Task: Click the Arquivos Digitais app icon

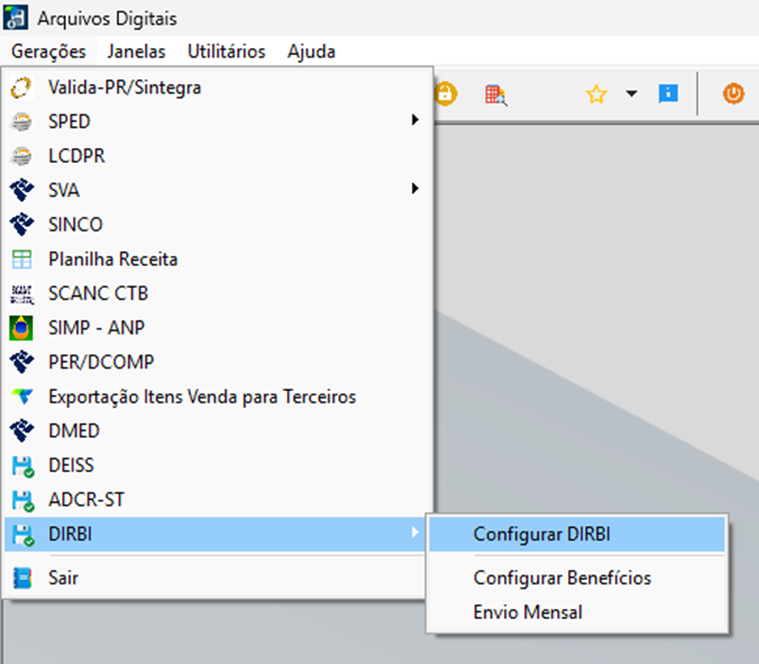Action: pos(15,17)
